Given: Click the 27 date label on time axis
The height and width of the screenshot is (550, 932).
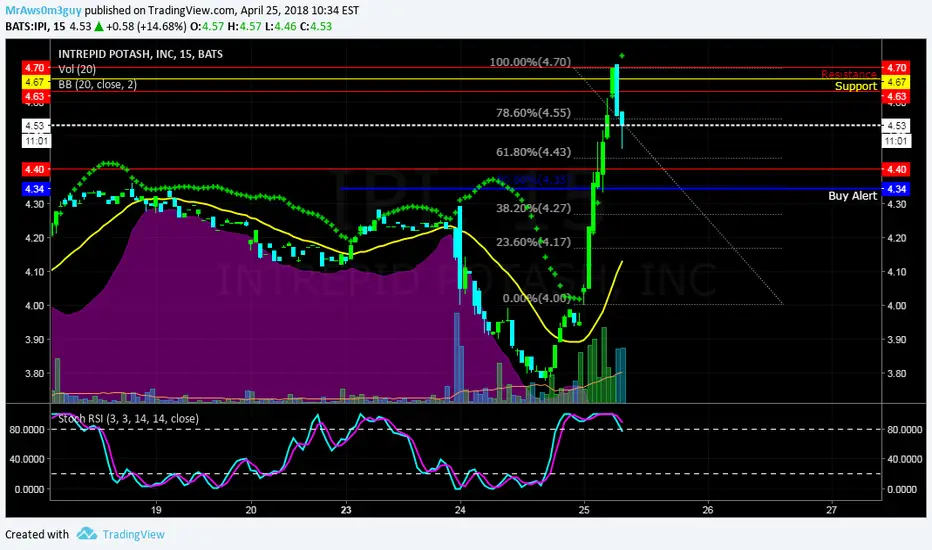Looking at the screenshot, I should [x=831, y=510].
